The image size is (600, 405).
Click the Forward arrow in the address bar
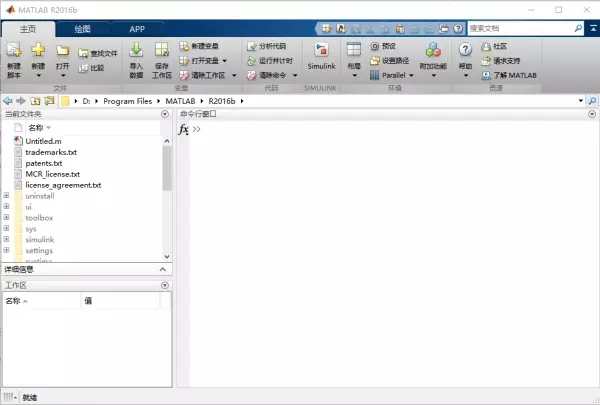pos(21,101)
